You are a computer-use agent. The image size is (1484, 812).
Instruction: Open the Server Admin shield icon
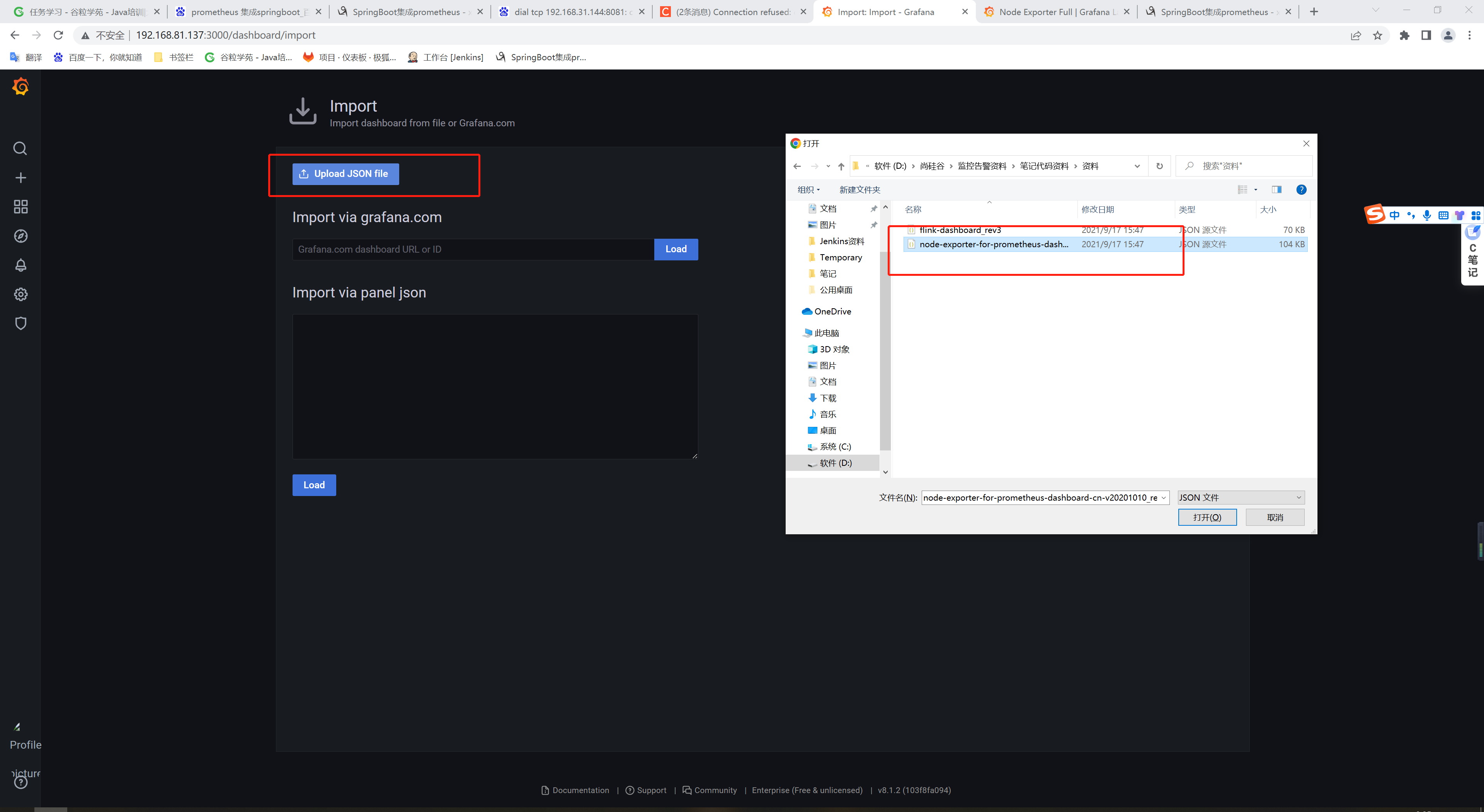point(21,323)
